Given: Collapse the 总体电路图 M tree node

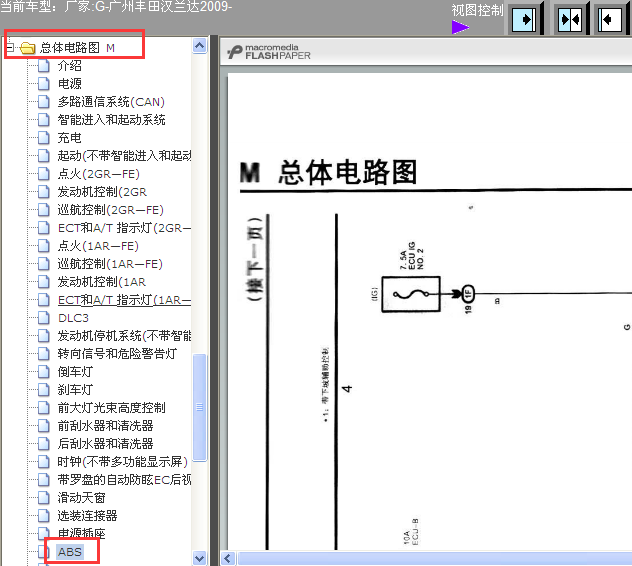Looking at the screenshot, I should 10,48.
